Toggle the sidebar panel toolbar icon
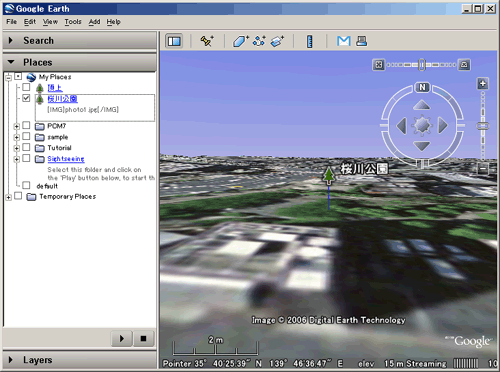Screen dimensions: 500x372 174,41
